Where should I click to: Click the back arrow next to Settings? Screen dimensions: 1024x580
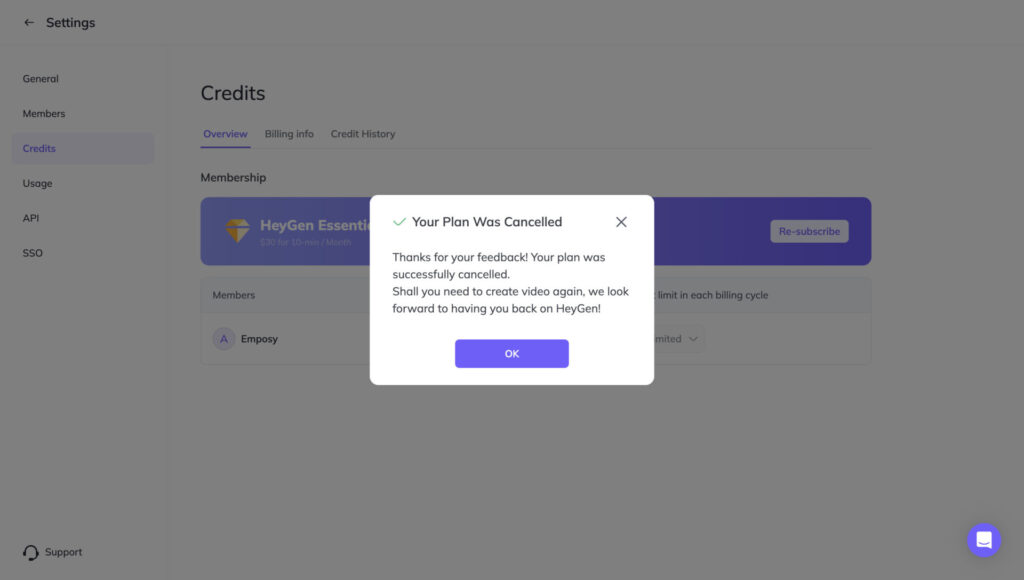point(29,22)
